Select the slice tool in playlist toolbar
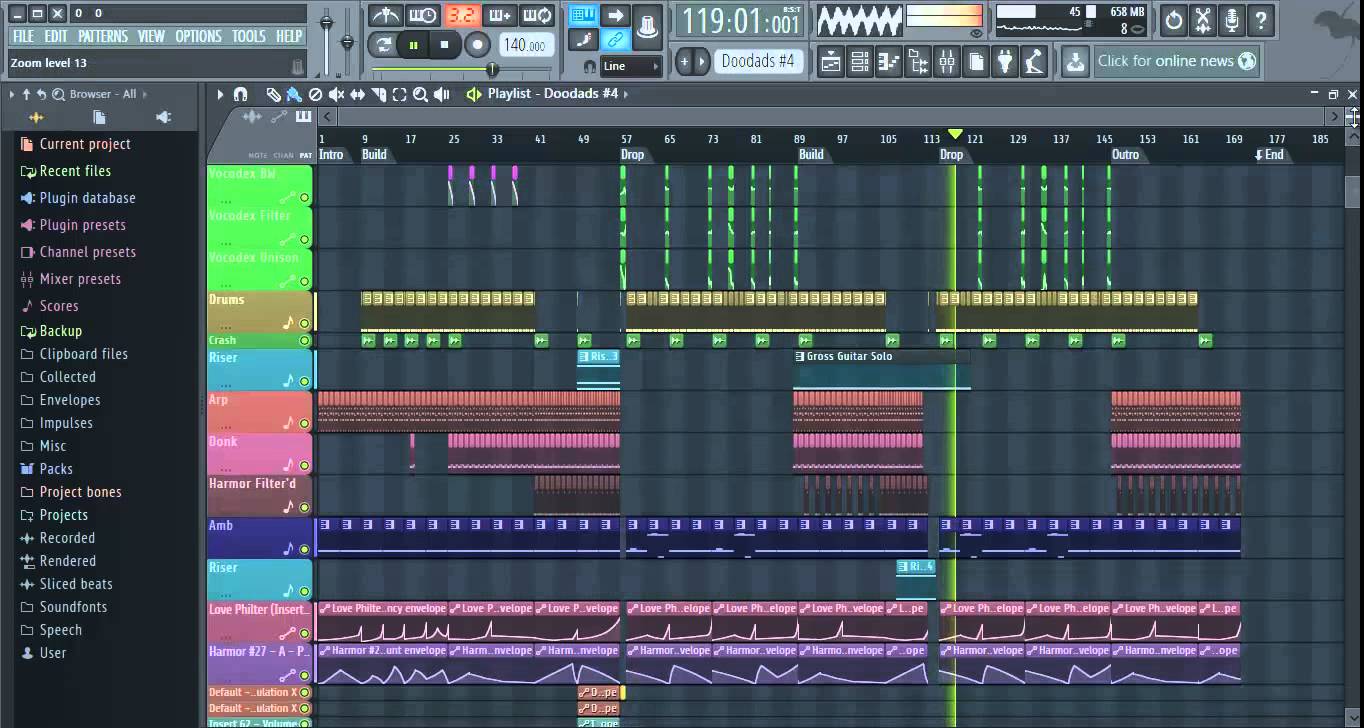Image resolution: width=1364 pixels, height=728 pixels. [378, 94]
